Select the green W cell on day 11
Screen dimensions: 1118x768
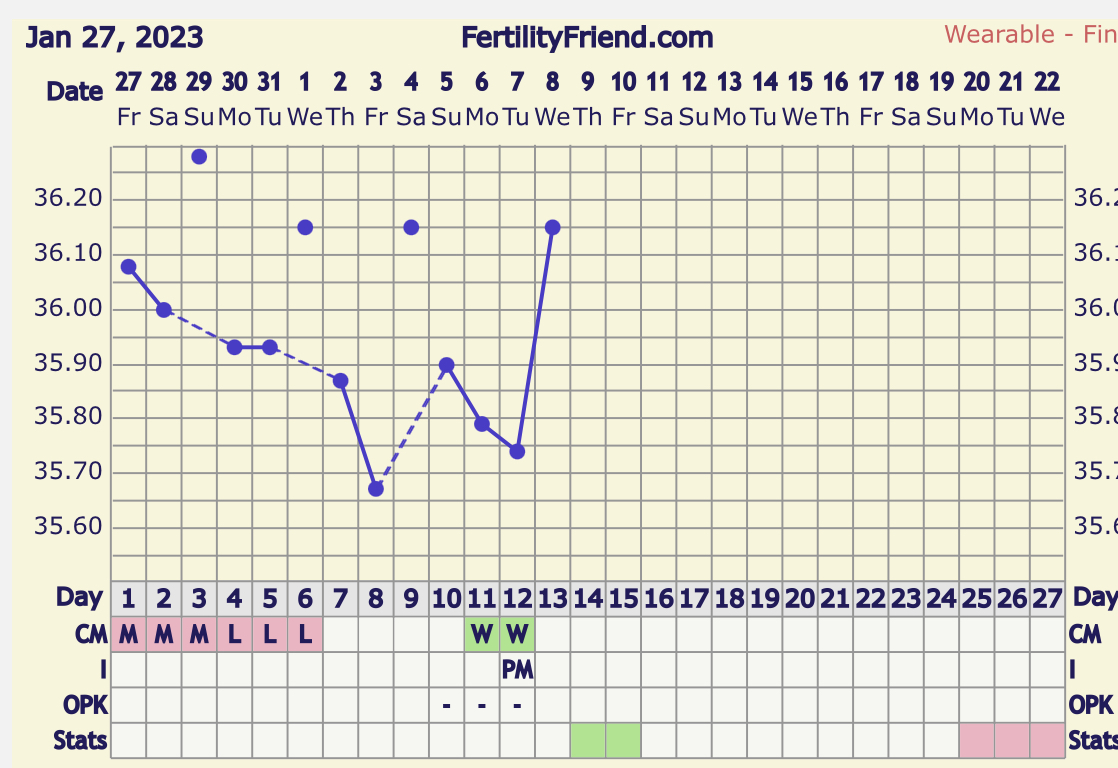tap(482, 634)
